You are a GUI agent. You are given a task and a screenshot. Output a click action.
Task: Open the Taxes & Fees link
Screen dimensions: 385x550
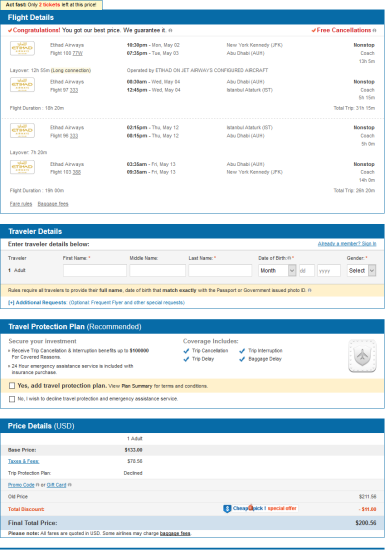[23, 461]
